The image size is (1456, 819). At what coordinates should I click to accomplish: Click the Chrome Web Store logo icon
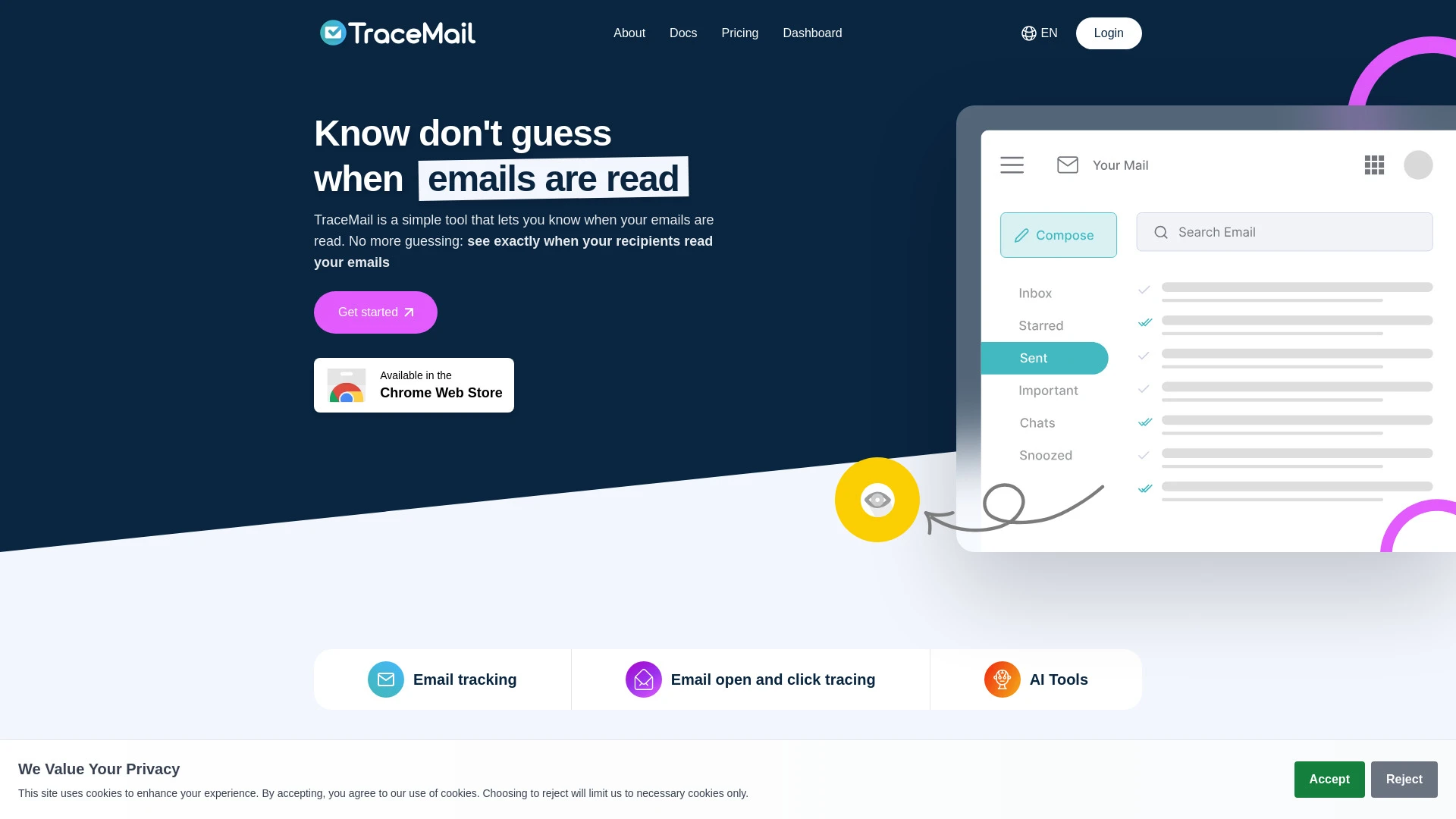pyautogui.click(x=346, y=385)
